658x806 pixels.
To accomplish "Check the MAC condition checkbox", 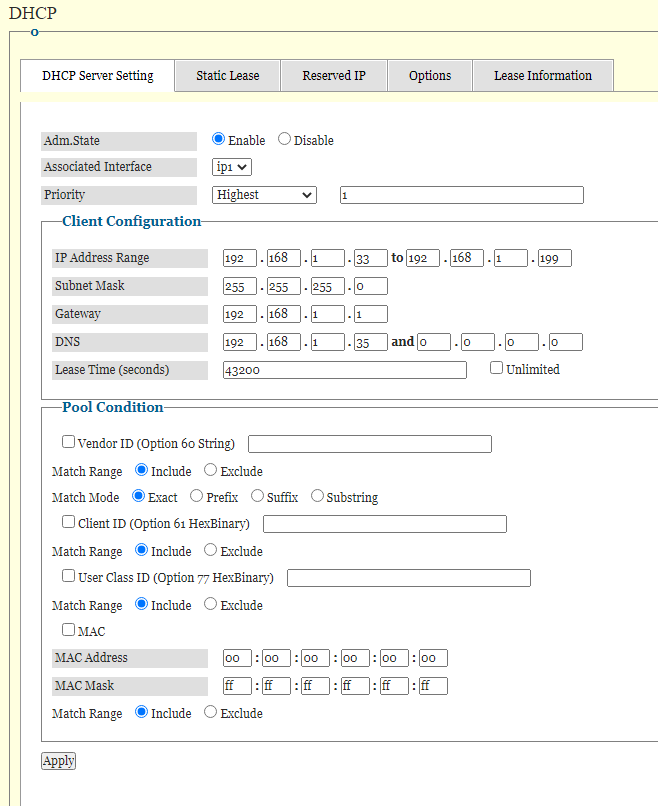I will [x=68, y=630].
